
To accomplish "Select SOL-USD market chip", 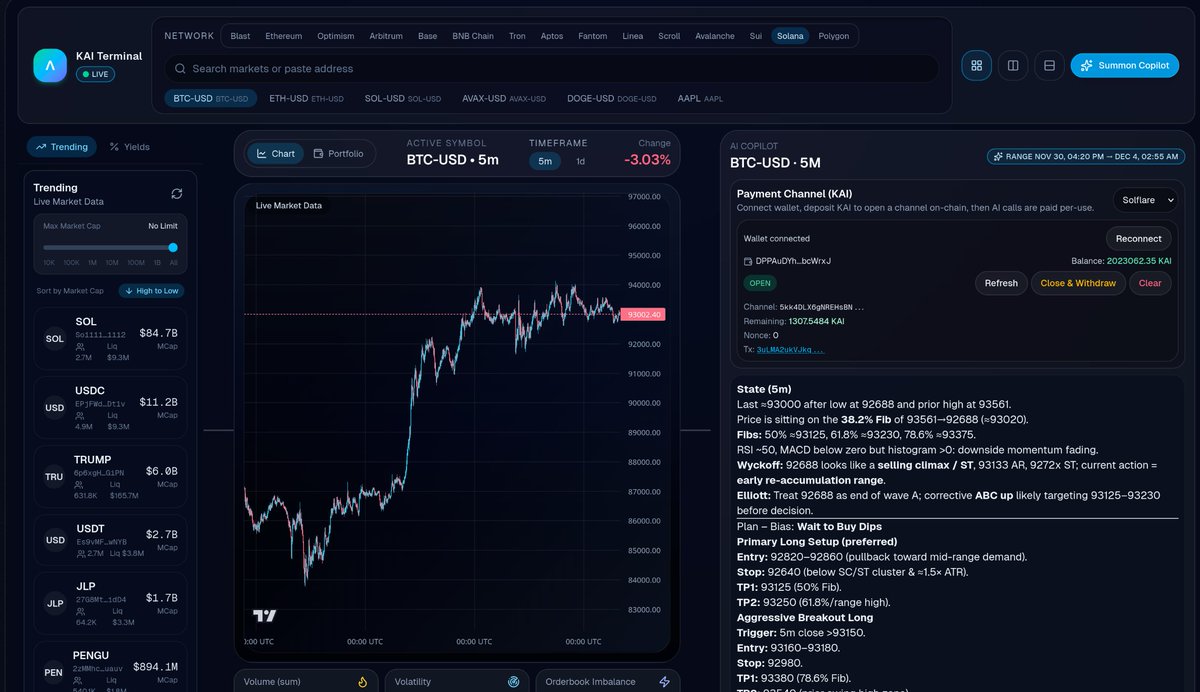I will pos(403,99).
